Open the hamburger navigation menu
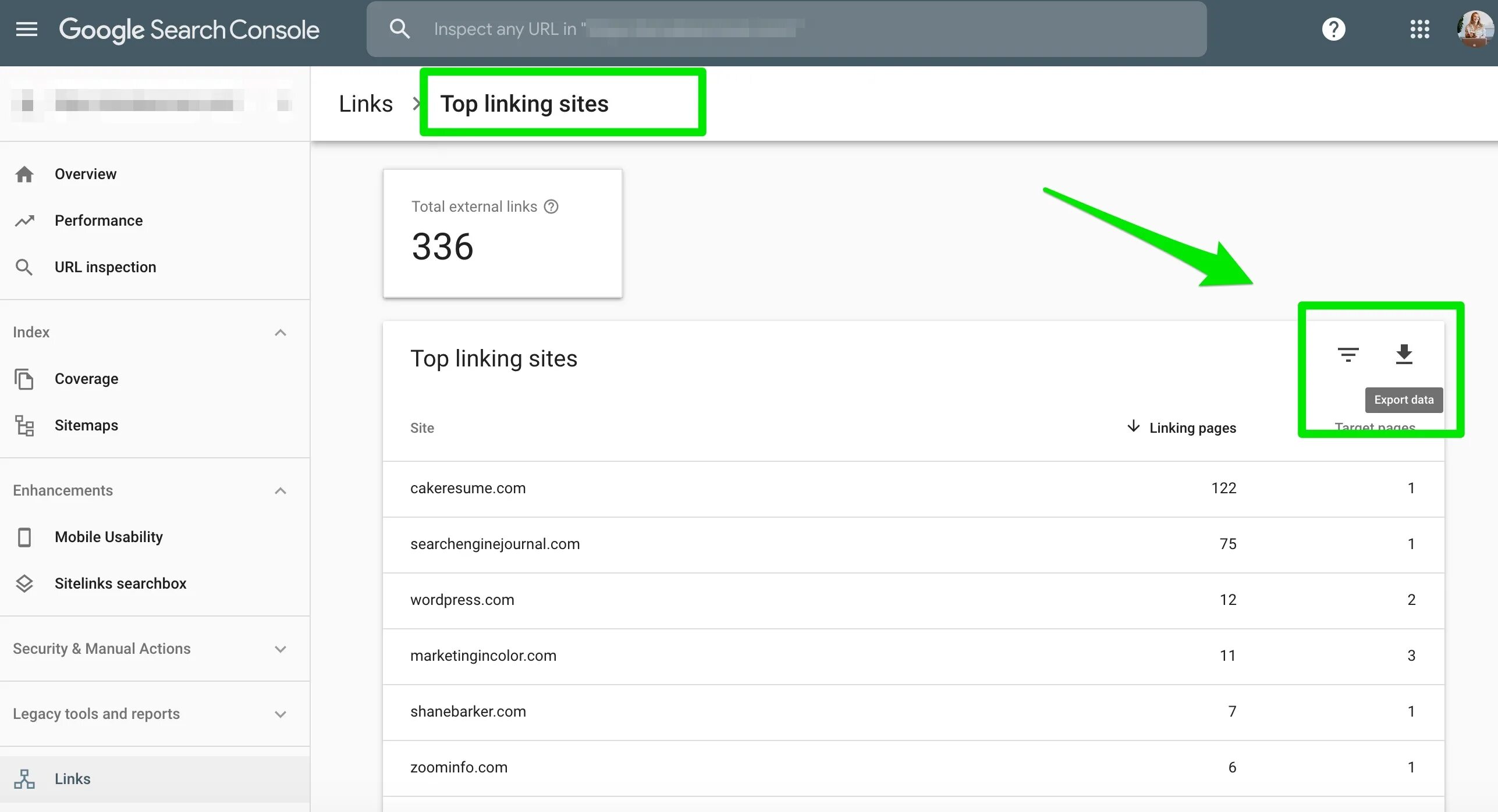 [26, 29]
